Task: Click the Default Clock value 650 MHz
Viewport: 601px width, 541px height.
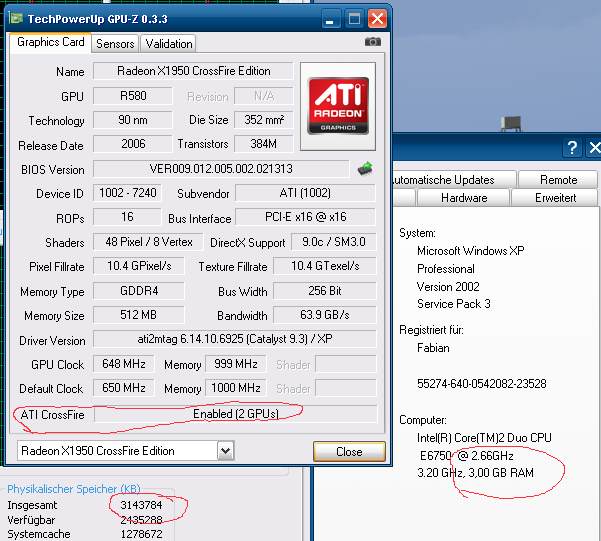Action: (124, 388)
